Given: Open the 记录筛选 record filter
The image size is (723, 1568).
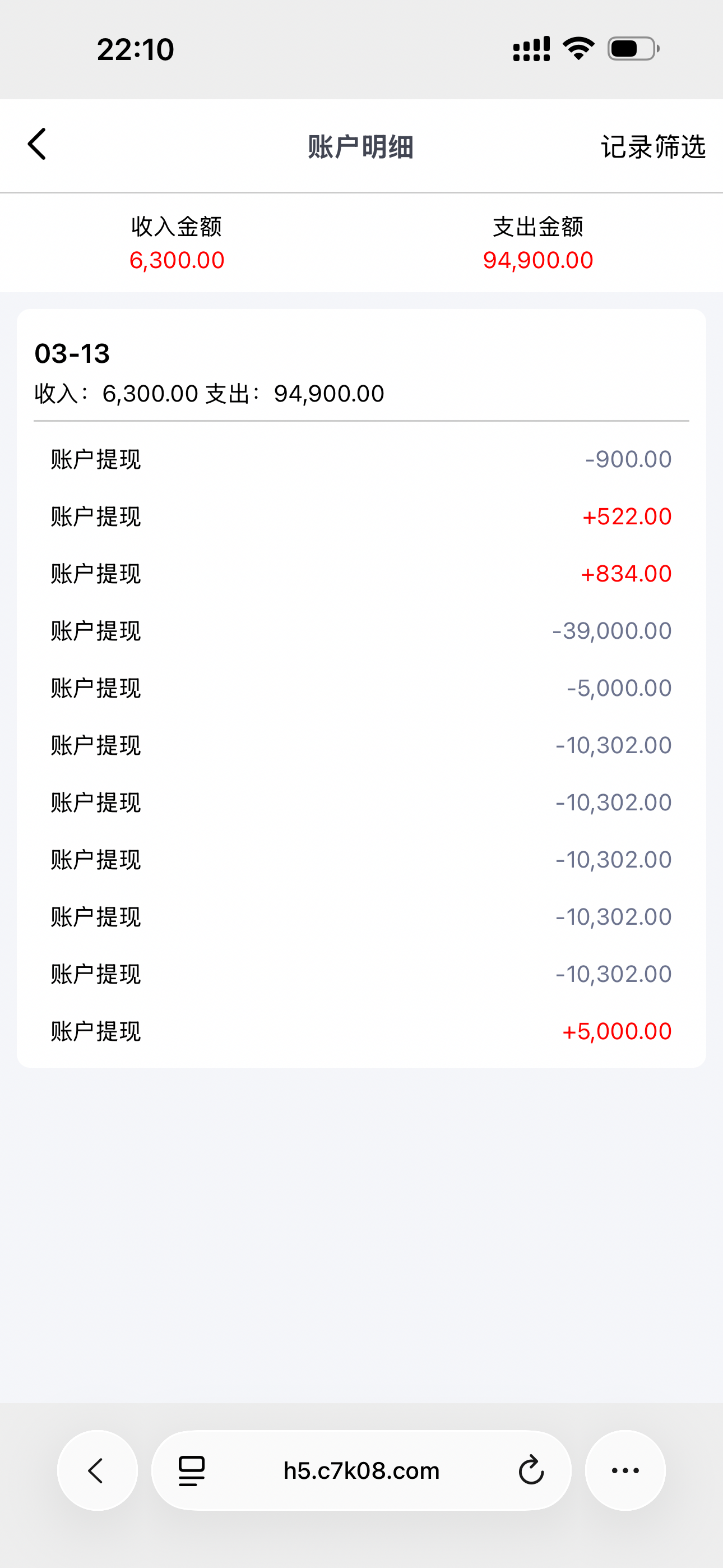Looking at the screenshot, I should point(652,147).
